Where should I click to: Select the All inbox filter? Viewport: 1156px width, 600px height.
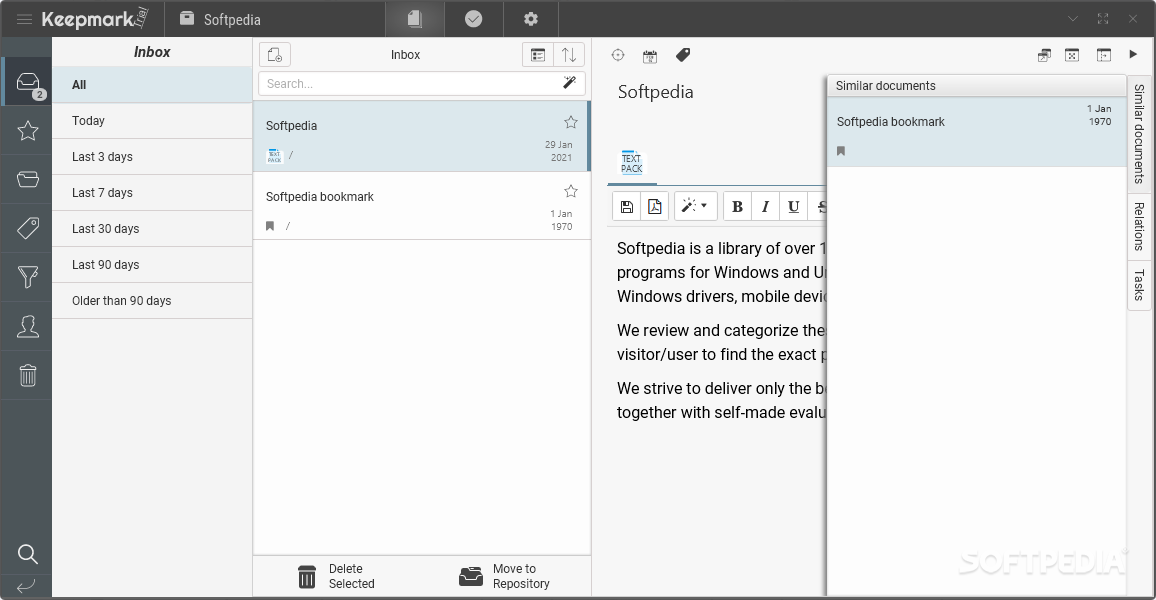(152, 85)
